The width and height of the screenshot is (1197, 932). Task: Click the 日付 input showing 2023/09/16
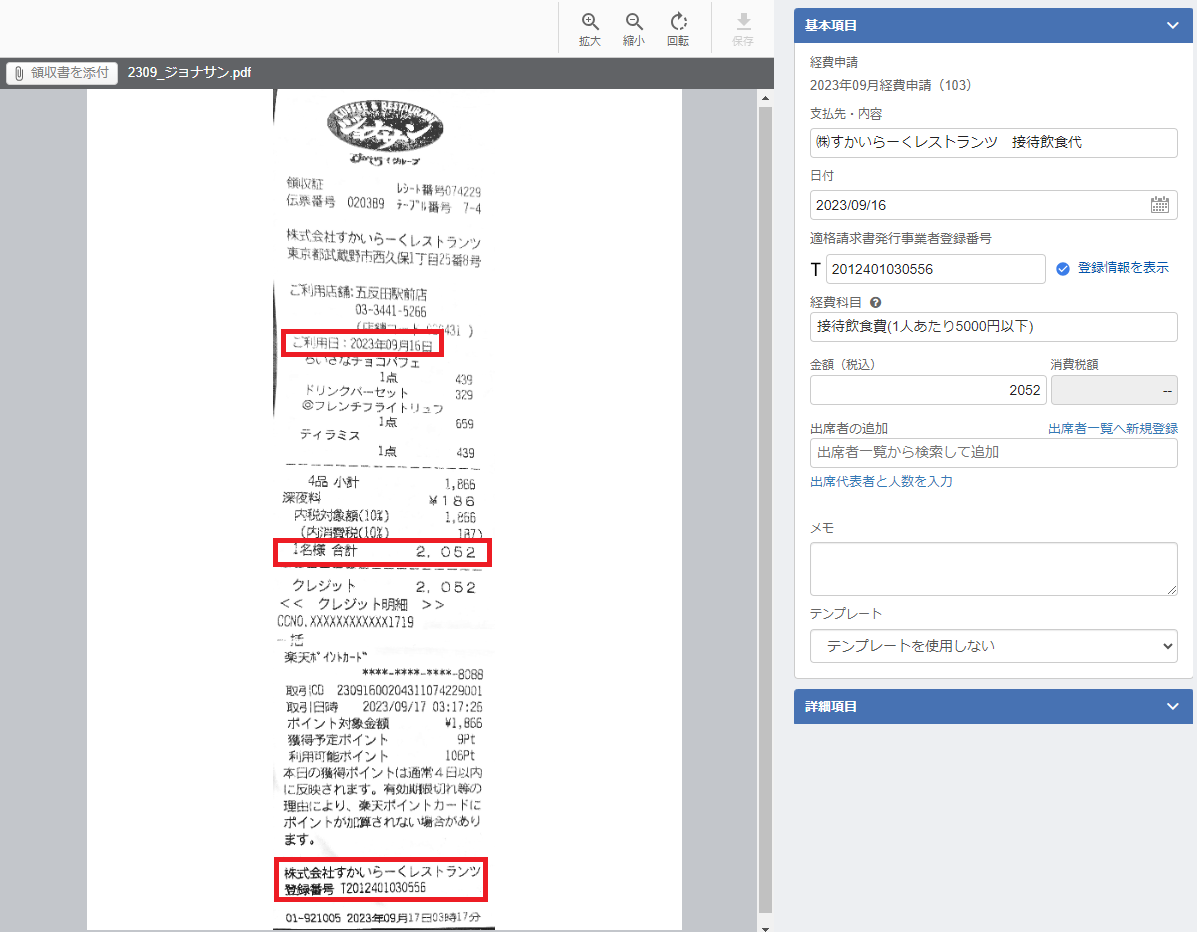pyautogui.click(x=993, y=205)
